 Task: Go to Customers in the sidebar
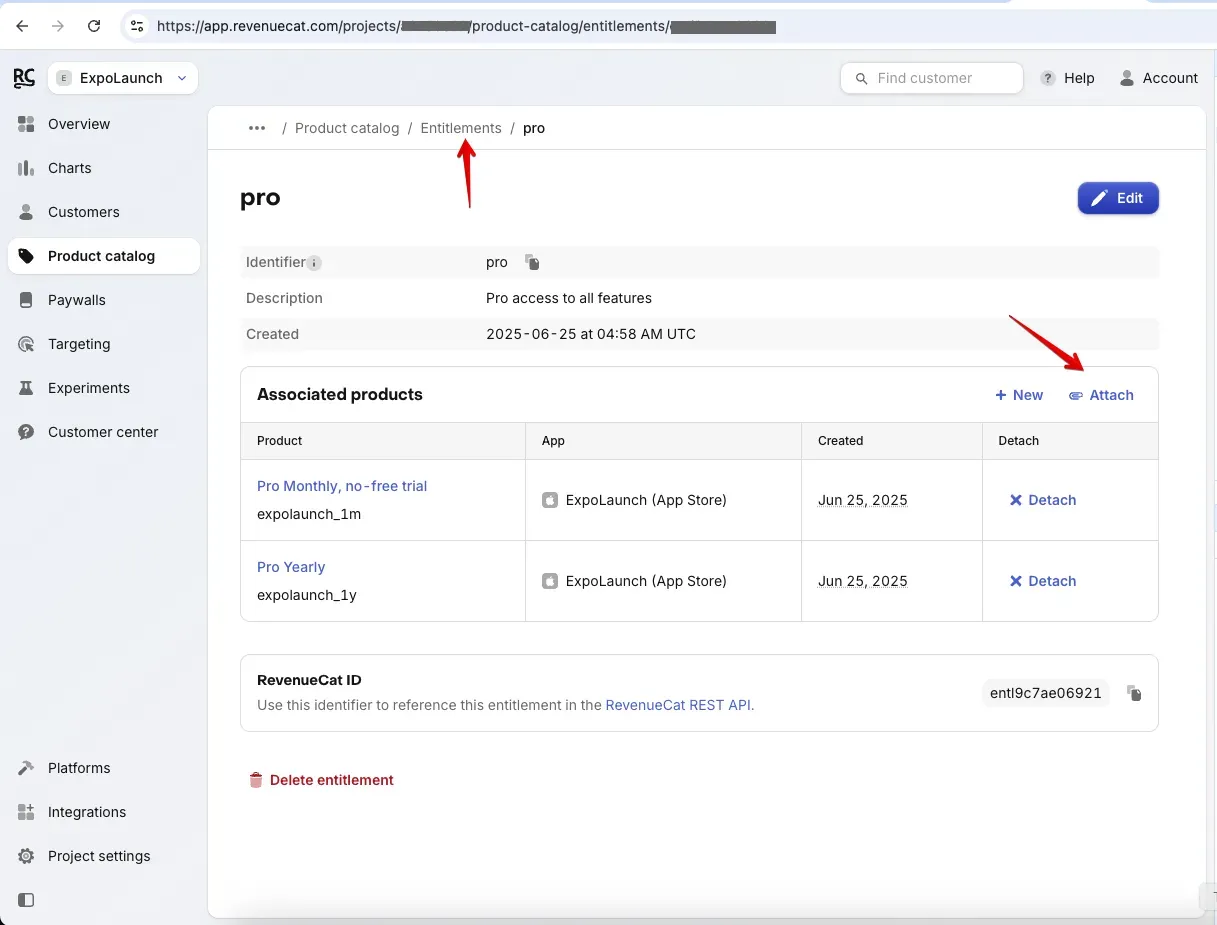(x=104, y=212)
